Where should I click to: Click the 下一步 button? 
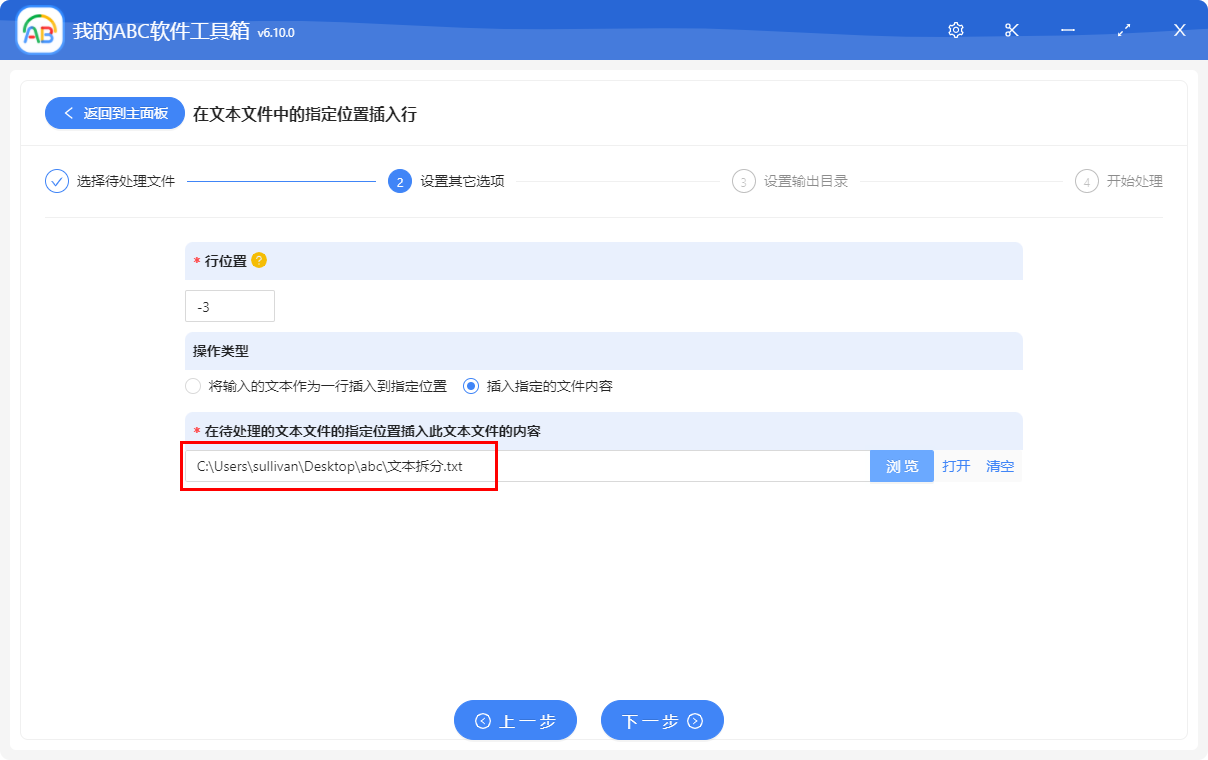(x=662, y=720)
